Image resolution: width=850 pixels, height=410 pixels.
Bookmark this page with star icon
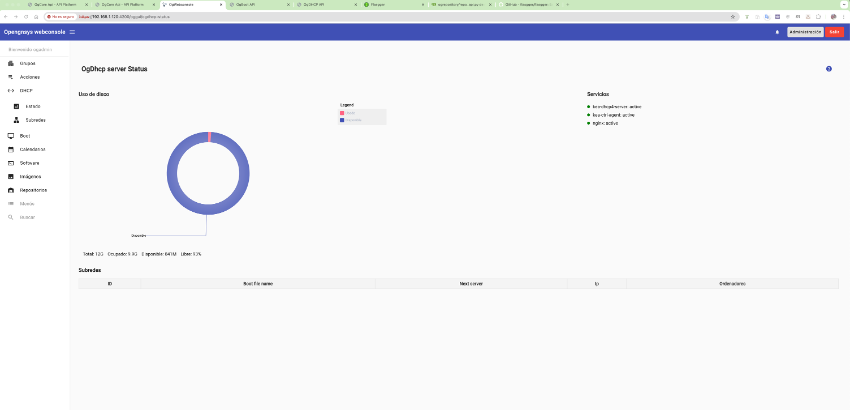[734, 17]
